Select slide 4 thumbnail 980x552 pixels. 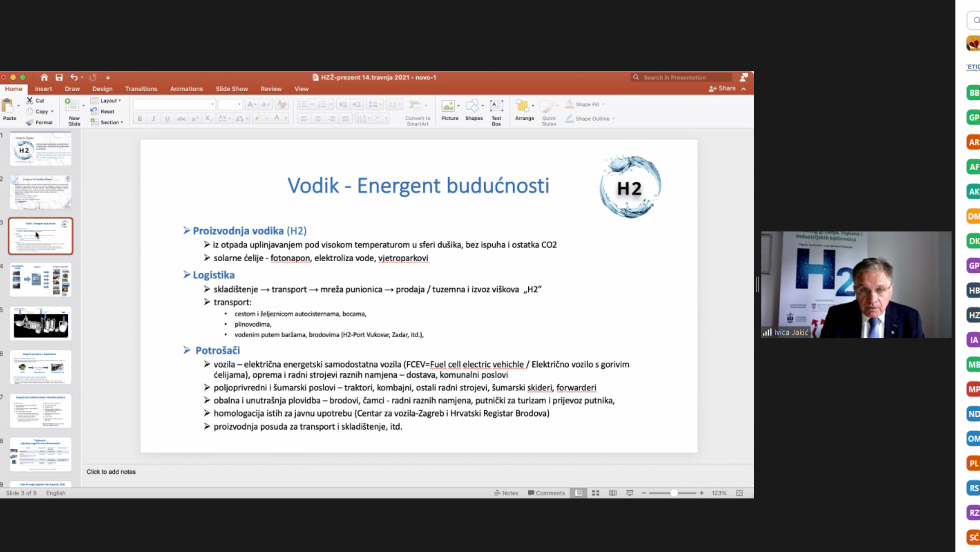[x=41, y=279]
